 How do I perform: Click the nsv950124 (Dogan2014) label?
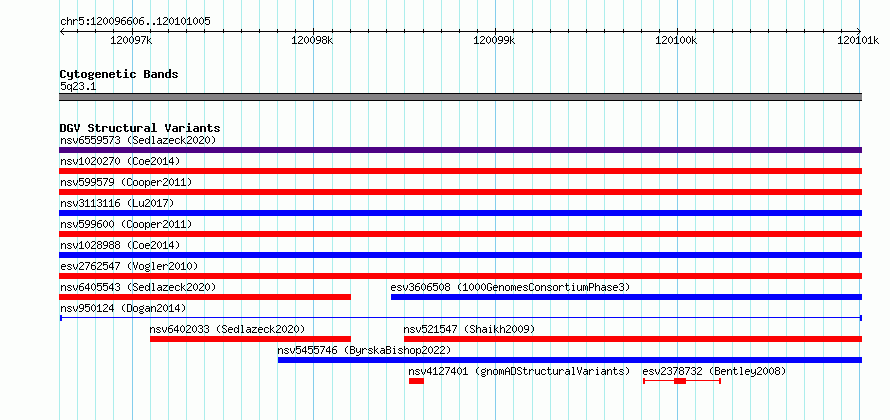point(123,308)
